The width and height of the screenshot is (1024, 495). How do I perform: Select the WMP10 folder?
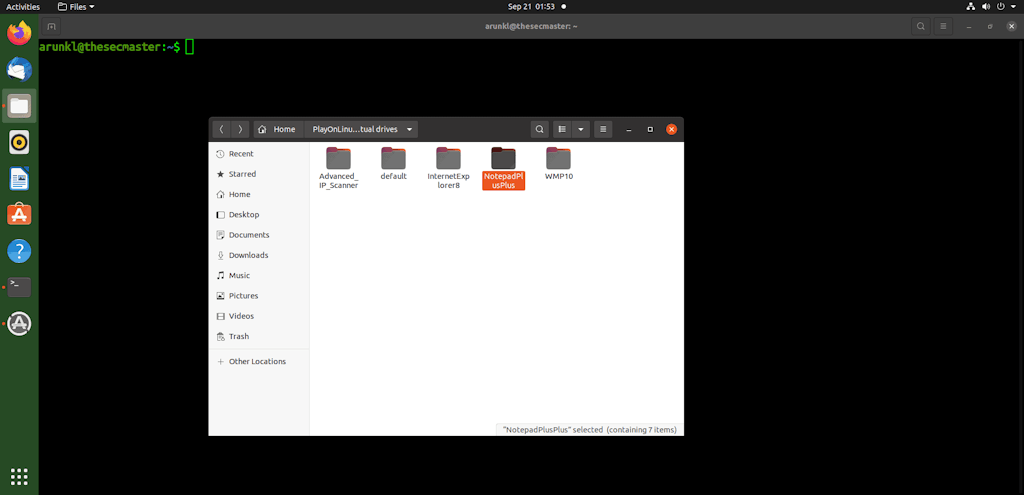[559, 165]
